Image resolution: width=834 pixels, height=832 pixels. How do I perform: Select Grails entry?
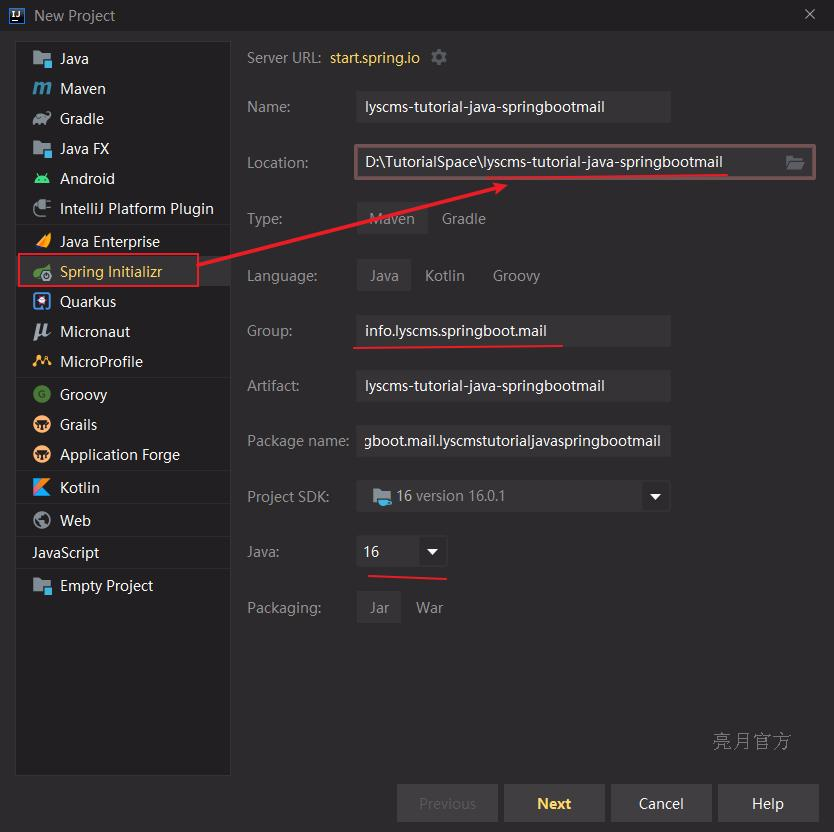pos(123,425)
